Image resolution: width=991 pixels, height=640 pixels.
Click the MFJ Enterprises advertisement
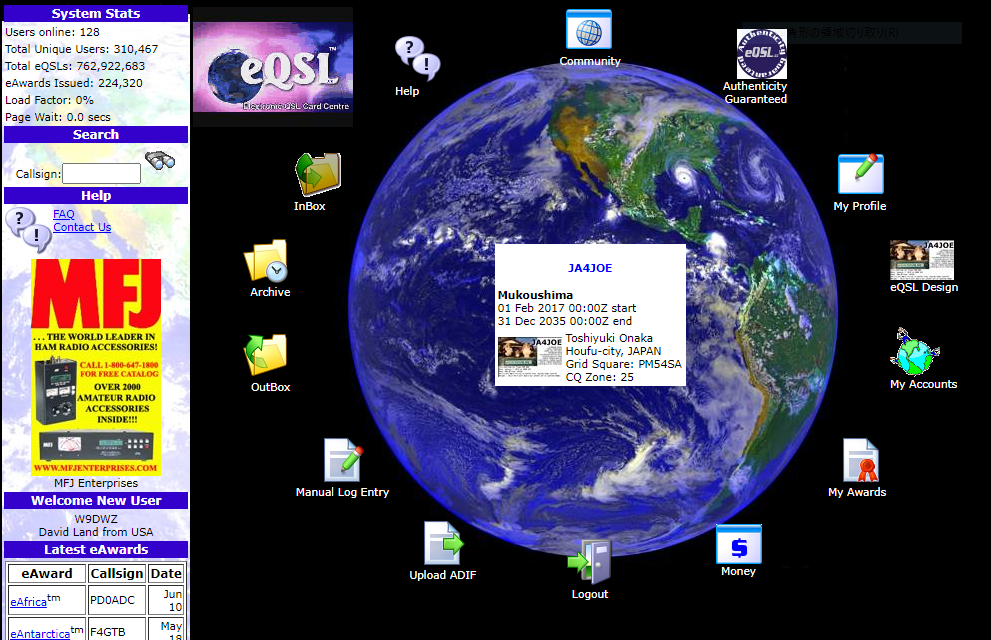click(x=96, y=367)
